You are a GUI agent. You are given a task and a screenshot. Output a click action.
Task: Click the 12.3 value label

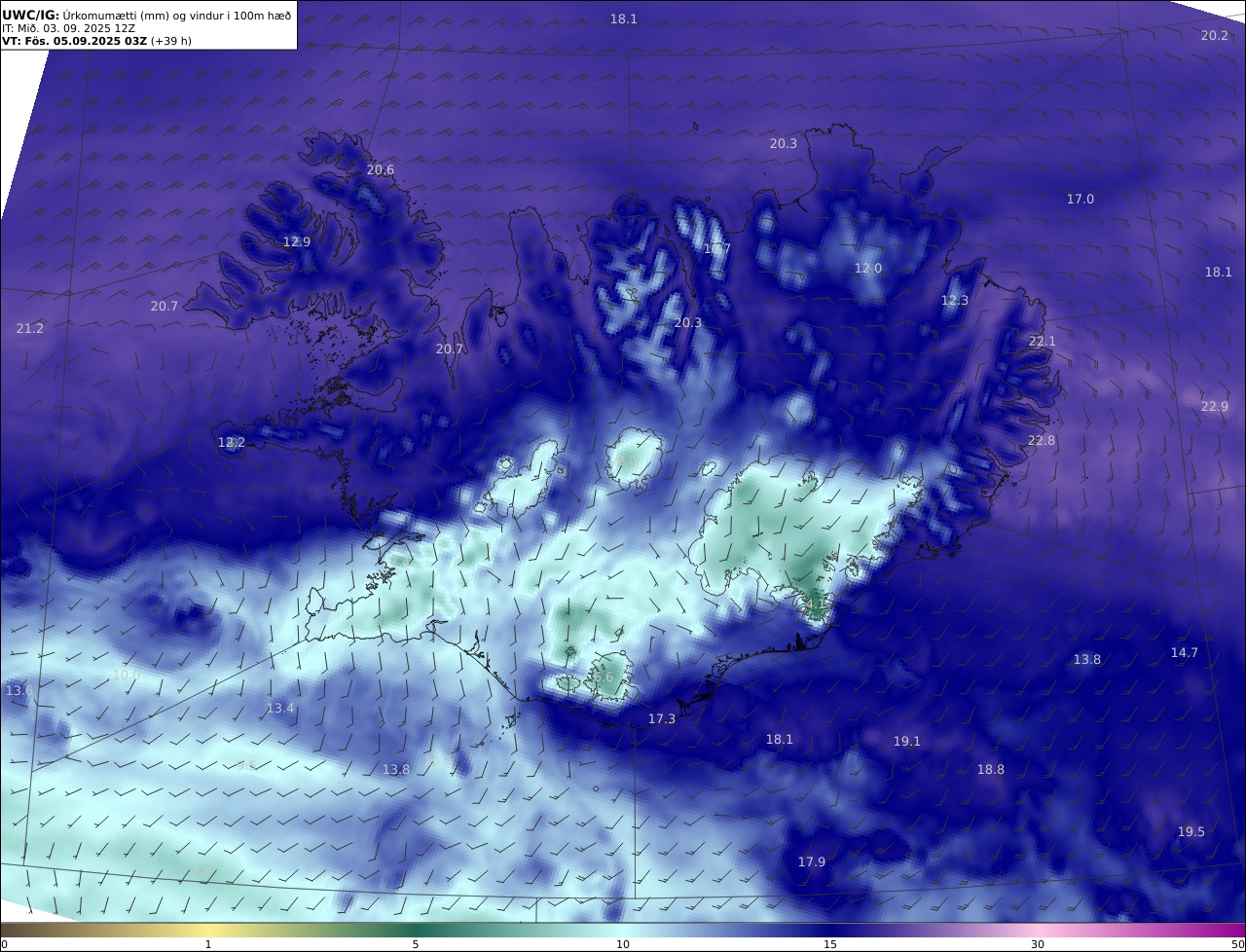955,301
